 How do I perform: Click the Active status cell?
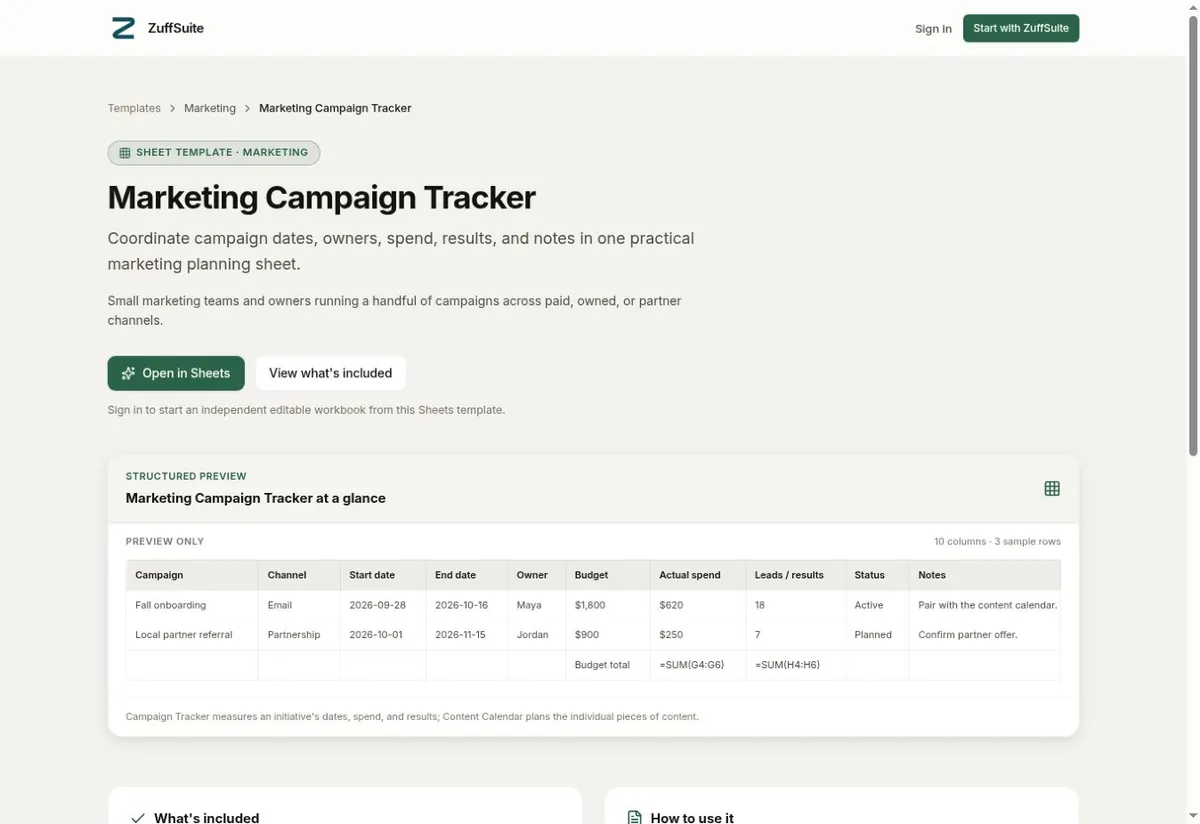877,605
